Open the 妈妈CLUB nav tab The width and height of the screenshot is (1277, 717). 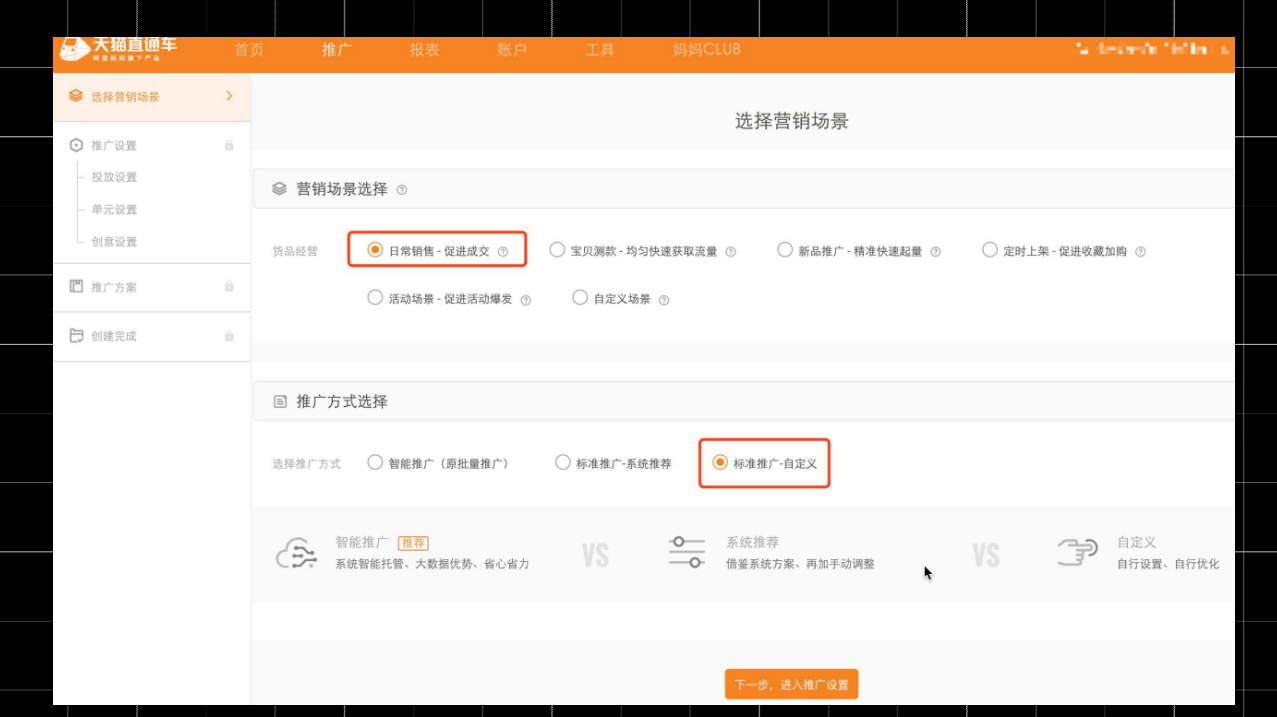(707, 49)
